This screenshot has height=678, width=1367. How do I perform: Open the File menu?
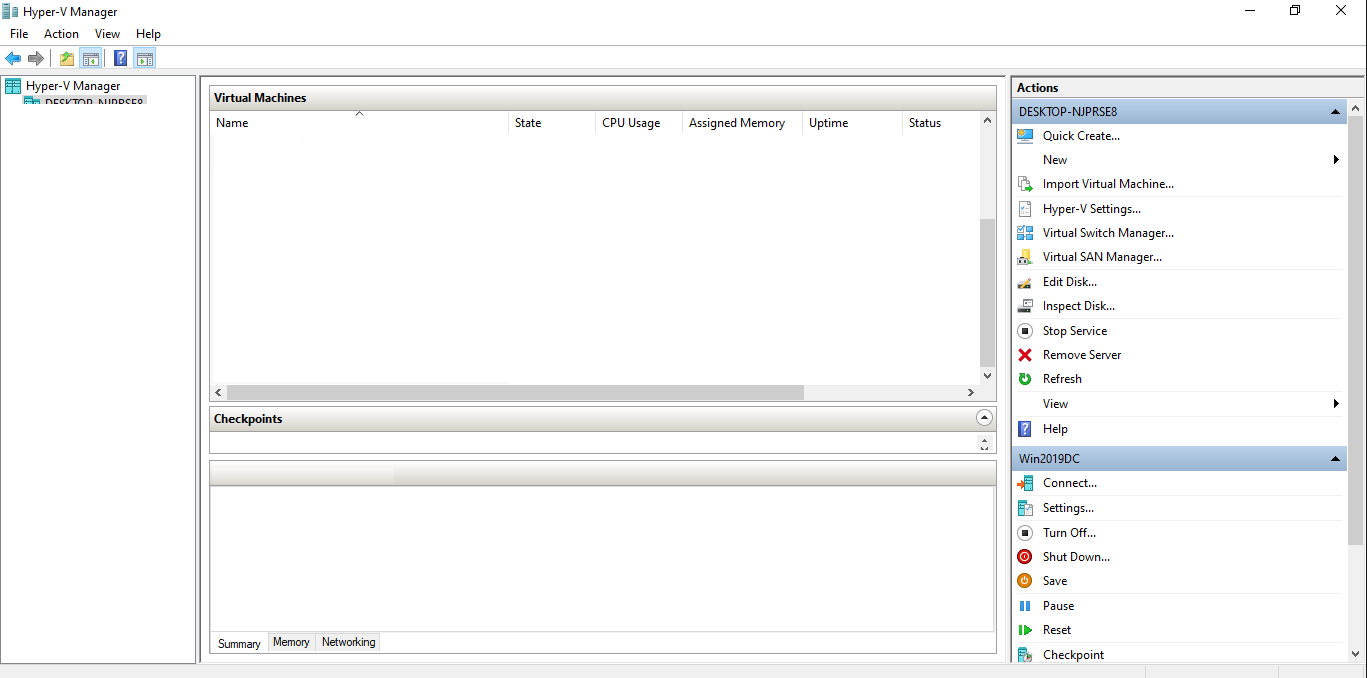tap(19, 34)
